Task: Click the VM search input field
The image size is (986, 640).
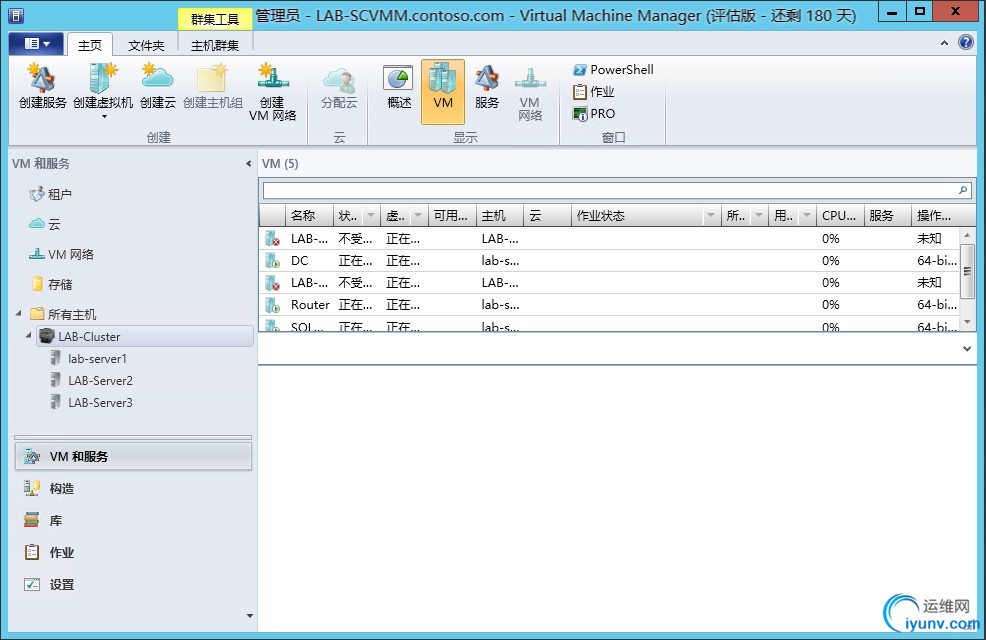Action: (610, 190)
